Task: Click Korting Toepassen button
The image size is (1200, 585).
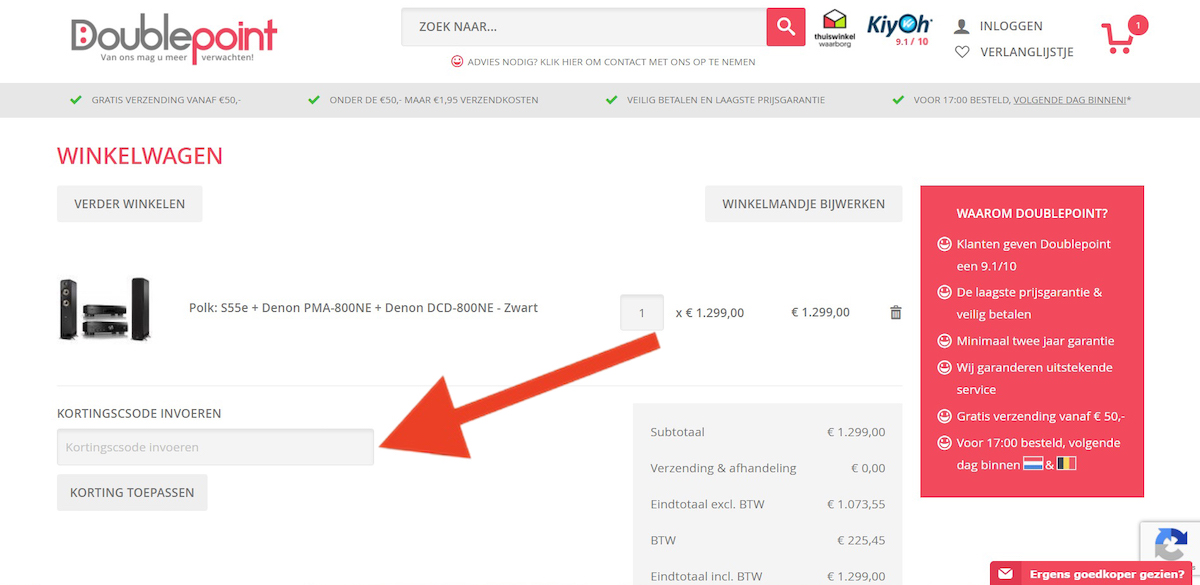Action: [132, 492]
